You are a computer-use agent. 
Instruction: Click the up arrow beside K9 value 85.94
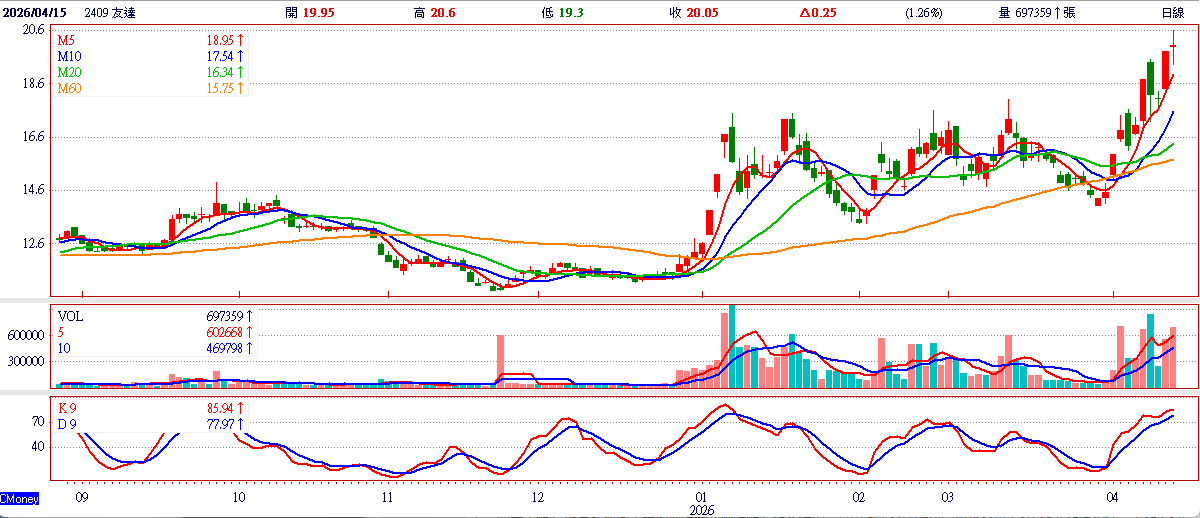tap(240, 409)
